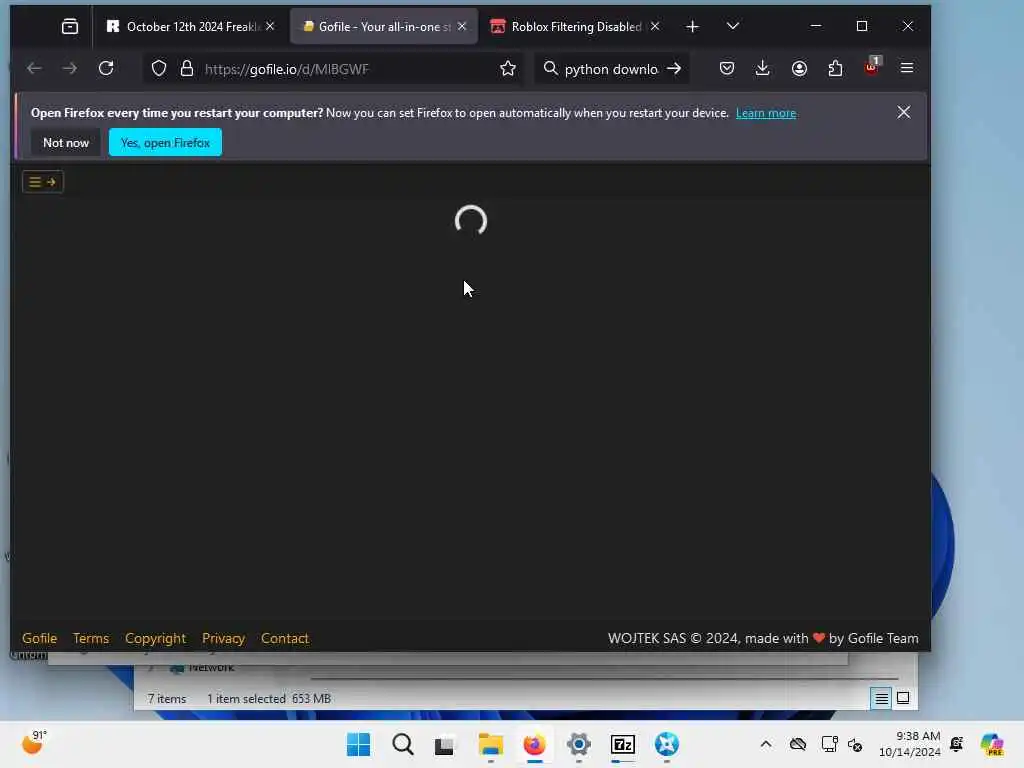Launch Copilot preview from taskbar

992,744
